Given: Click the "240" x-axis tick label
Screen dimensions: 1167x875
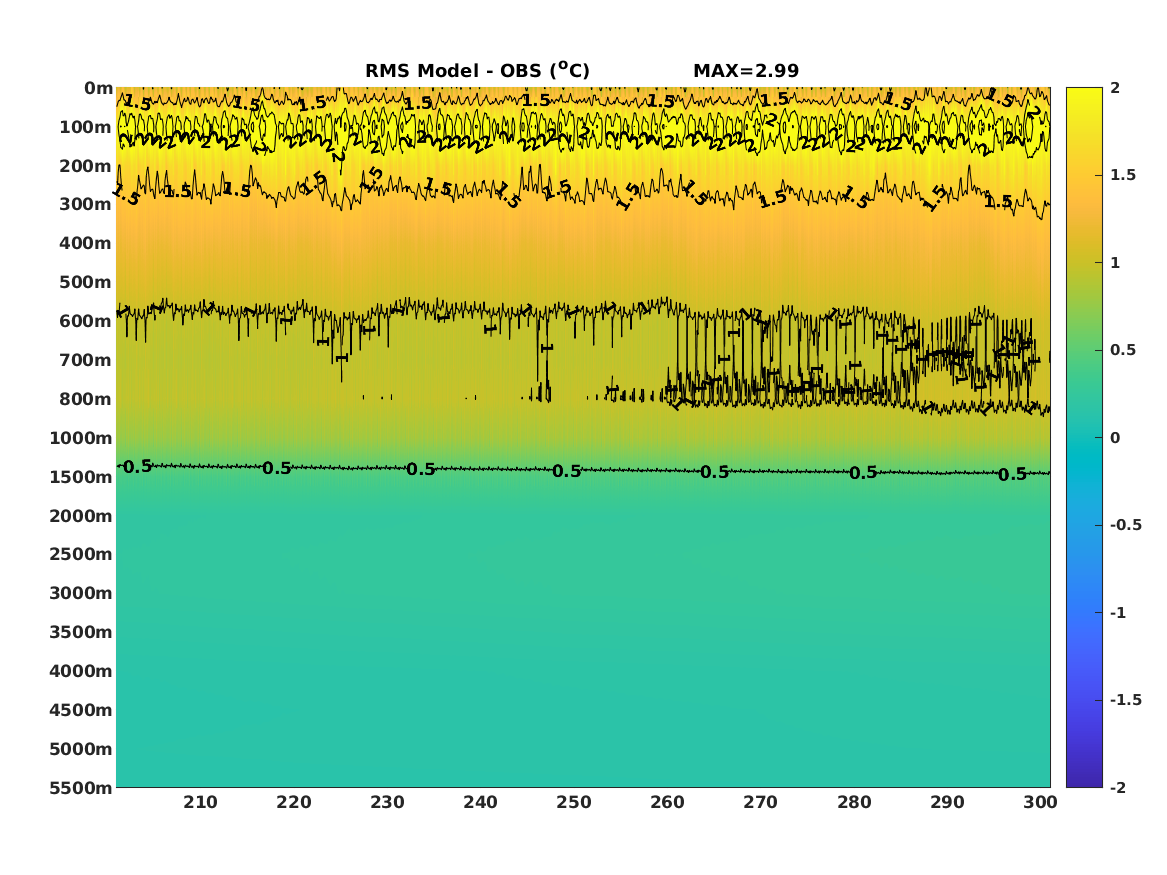Looking at the screenshot, I should coord(481,803).
